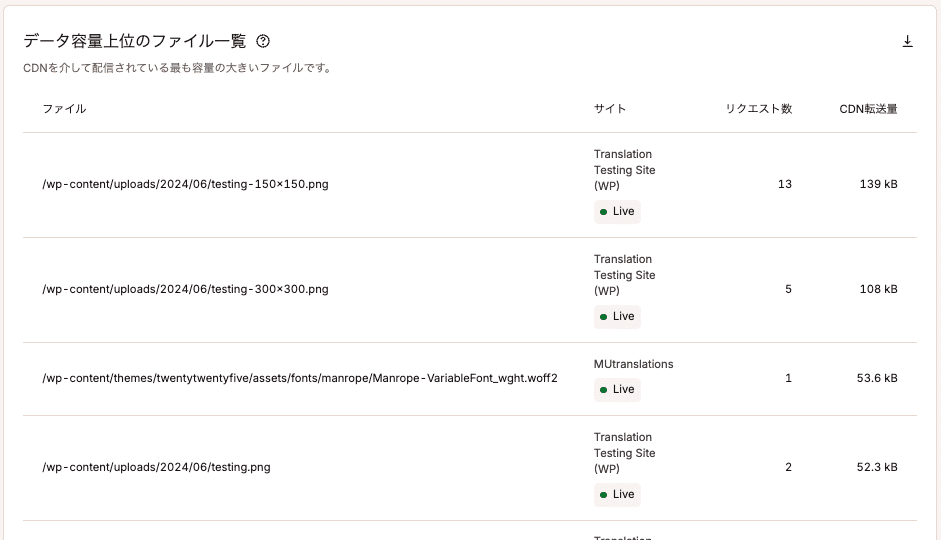The width and height of the screenshot is (941, 540).
Task: Select the testing-150×150.png file path
Action: coord(185,184)
